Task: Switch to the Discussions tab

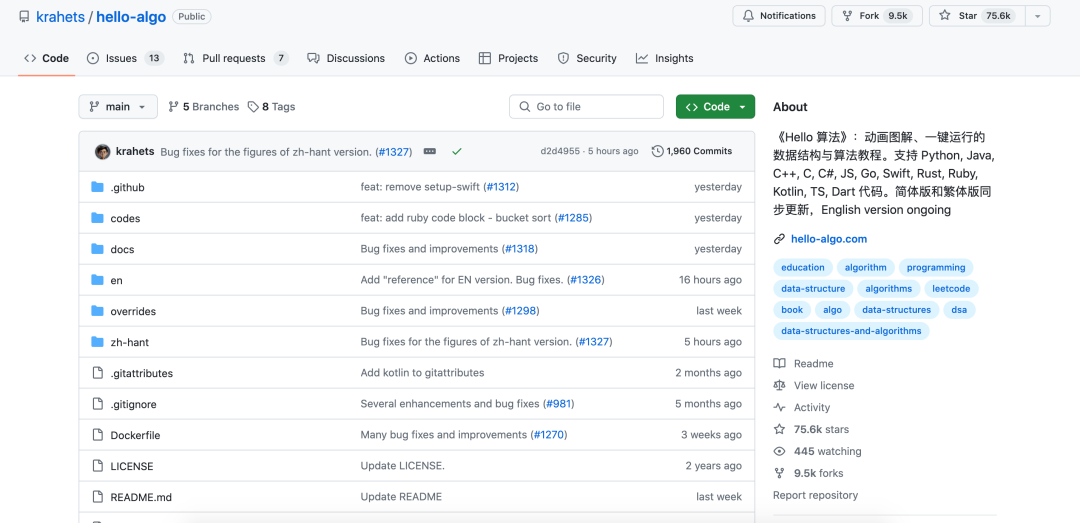Action: pyautogui.click(x=346, y=59)
